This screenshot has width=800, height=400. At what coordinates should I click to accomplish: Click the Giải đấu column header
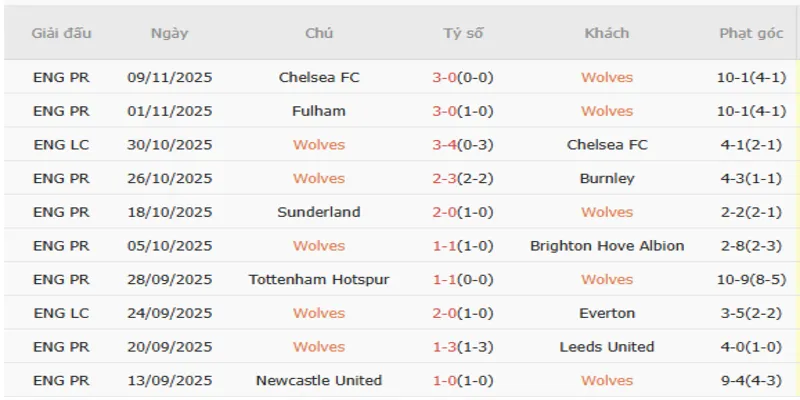pyautogui.click(x=61, y=33)
